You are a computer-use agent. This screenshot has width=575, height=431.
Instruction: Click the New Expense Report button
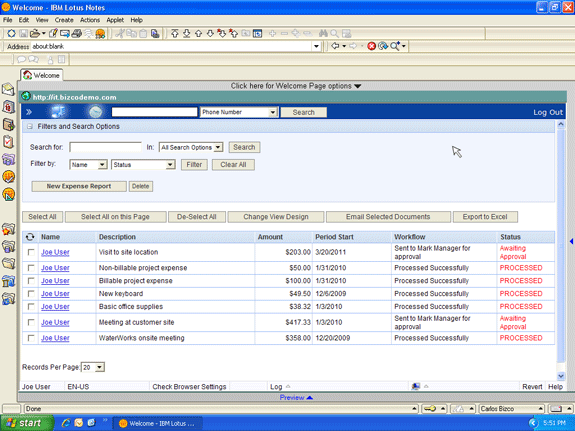(79, 186)
